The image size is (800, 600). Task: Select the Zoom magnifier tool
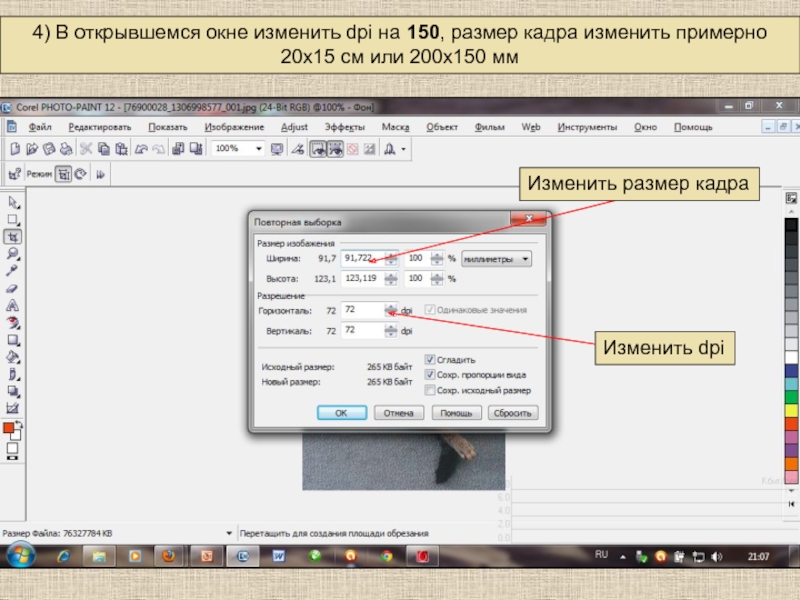point(14,254)
